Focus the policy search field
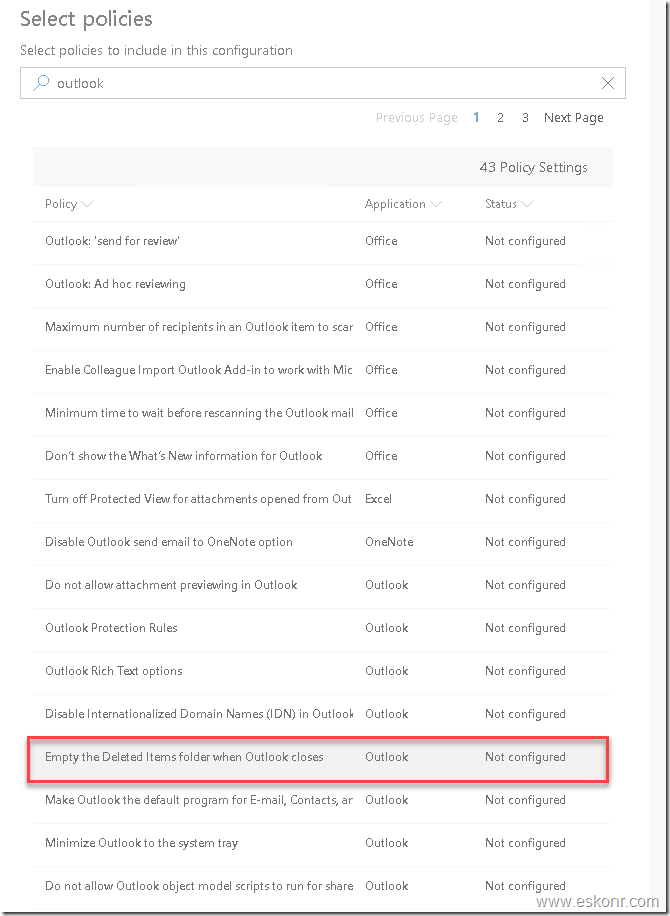The width and height of the screenshot is (670, 916). coord(322,83)
